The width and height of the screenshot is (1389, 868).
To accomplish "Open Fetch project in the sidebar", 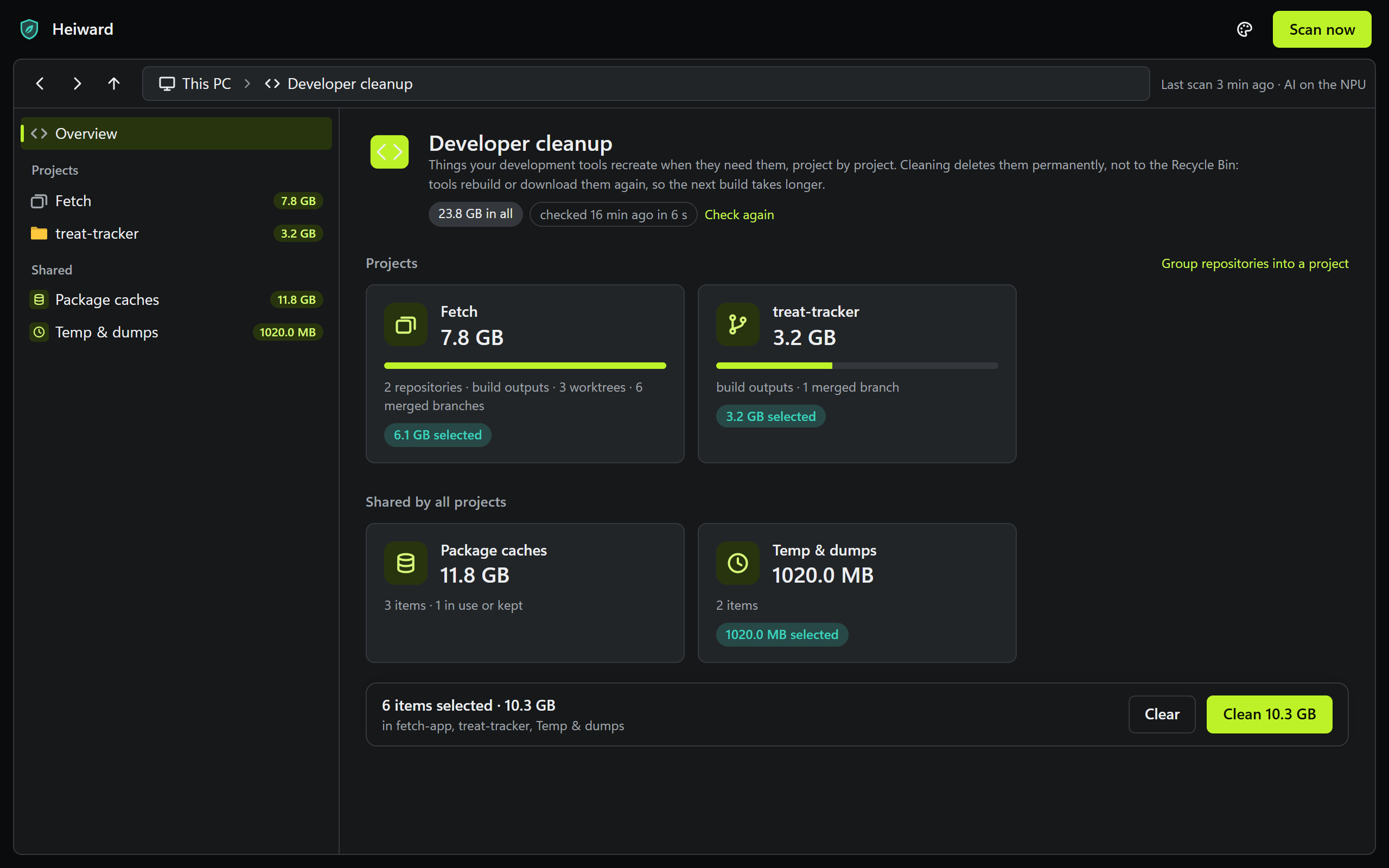I will [x=176, y=201].
